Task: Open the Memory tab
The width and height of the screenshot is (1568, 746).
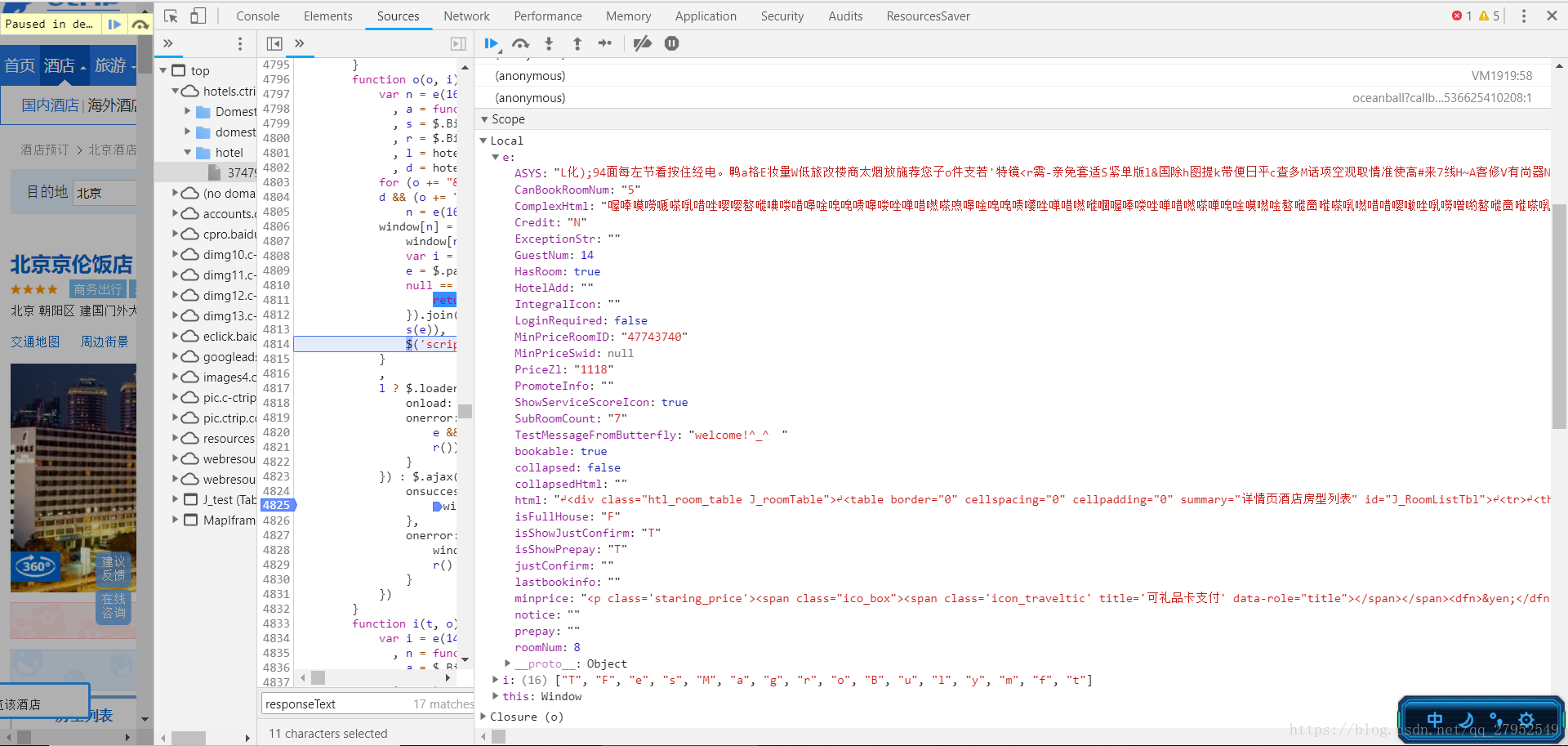Action: coord(628,16)
